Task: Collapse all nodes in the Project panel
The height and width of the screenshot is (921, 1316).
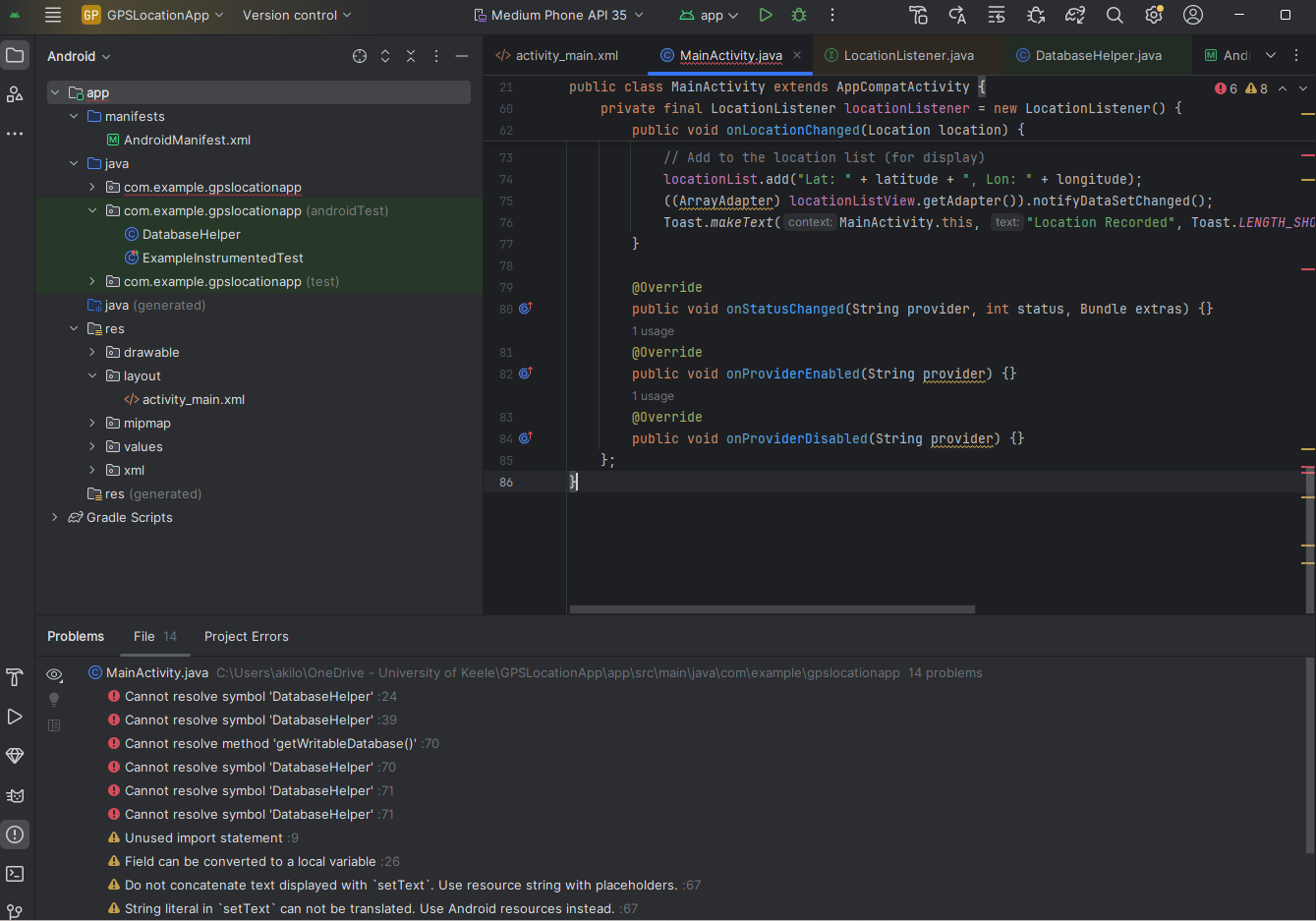Action: click(410, 56)
